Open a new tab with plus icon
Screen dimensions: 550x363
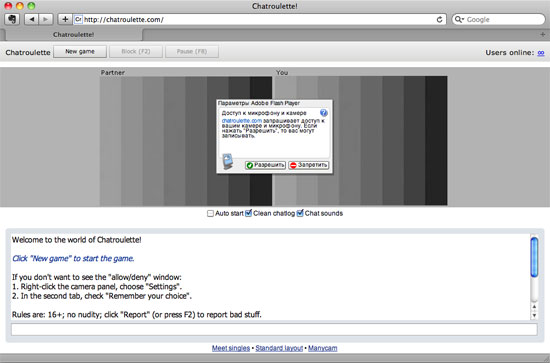[543, 34]
